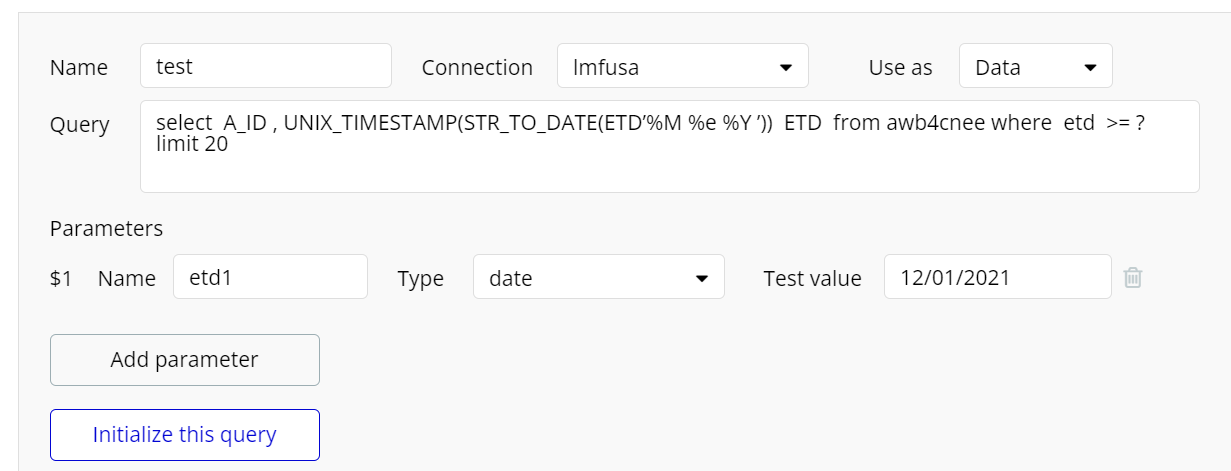Click the 'Use as' label text
1231x471 pixels.
tap(900, 68)
